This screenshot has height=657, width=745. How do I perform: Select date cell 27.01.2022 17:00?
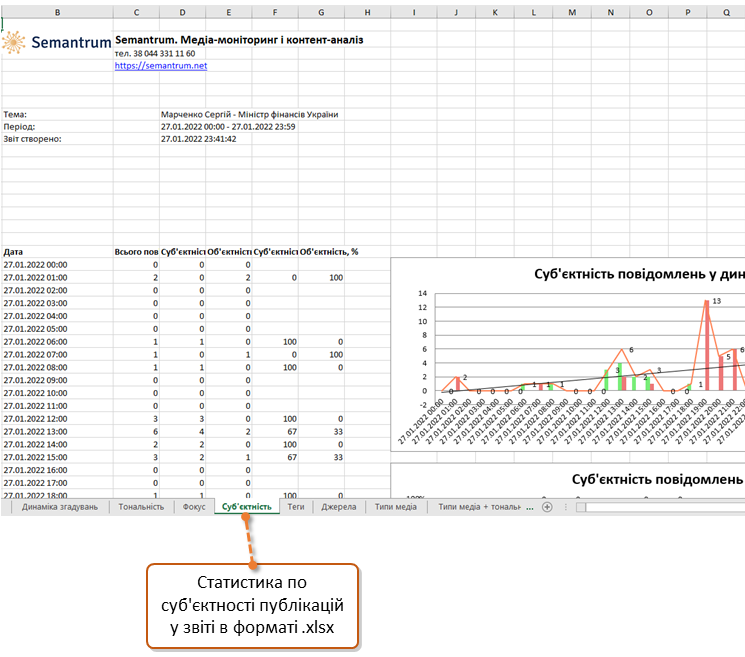click(57, 483)
